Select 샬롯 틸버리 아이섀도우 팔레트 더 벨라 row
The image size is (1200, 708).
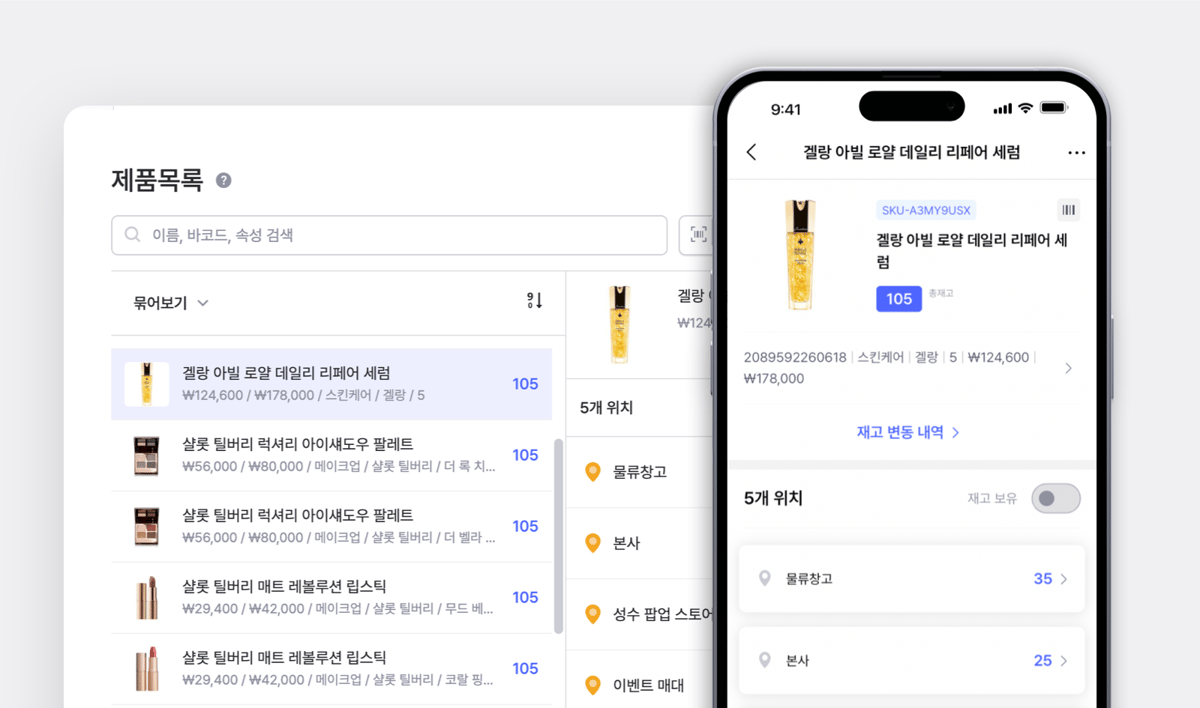pyautogui.click(x=331, y=526)
